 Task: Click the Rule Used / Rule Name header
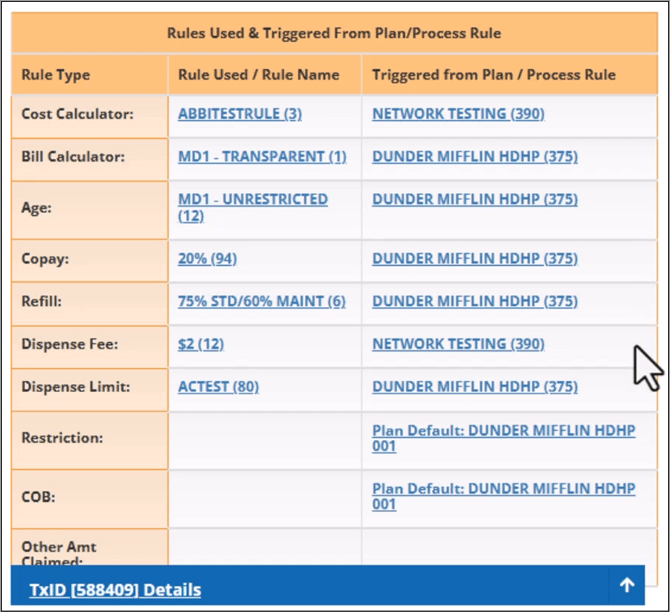[258, 75]
